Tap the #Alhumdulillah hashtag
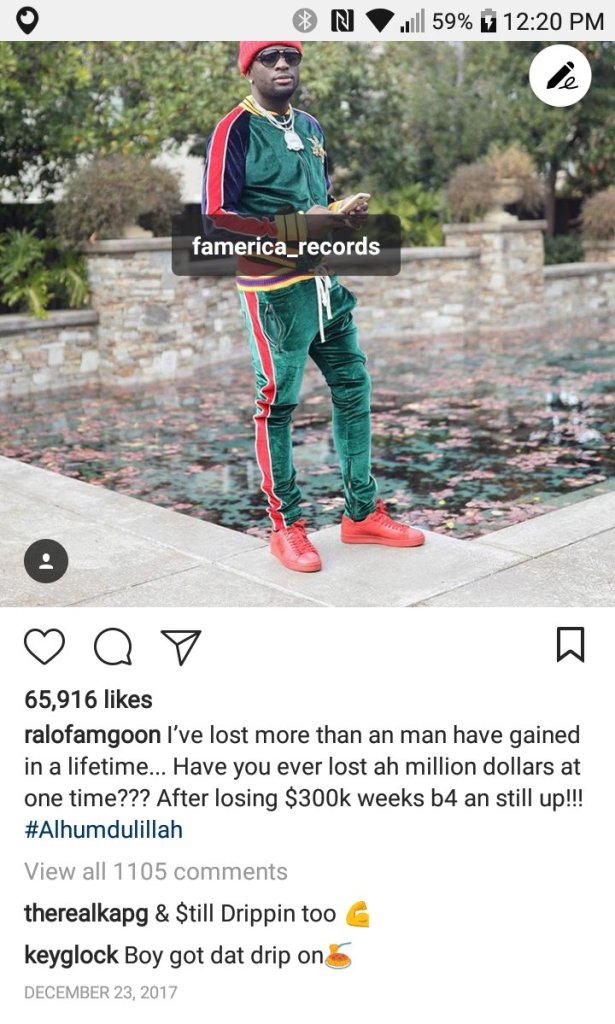 click(x=103, y=829)
